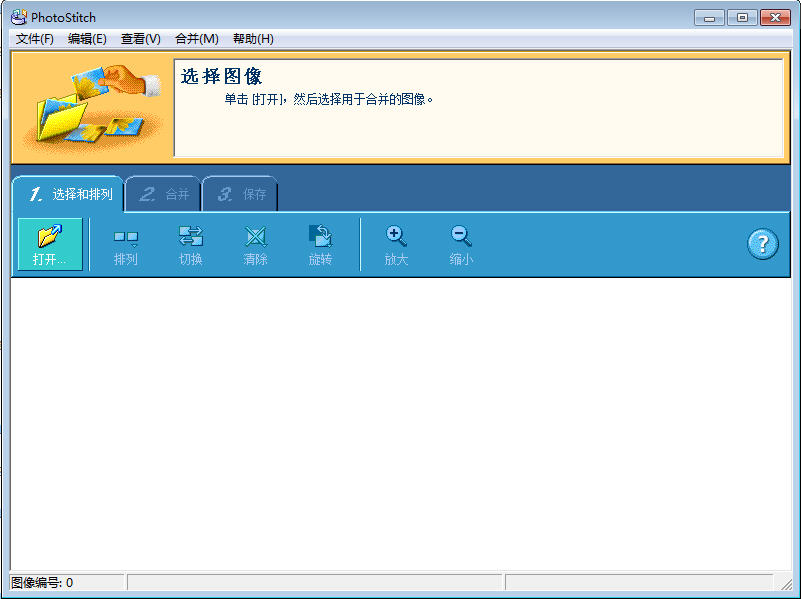Screen dimensions: 801x599
Task: Open help via the question mark button
Action: 762,244
